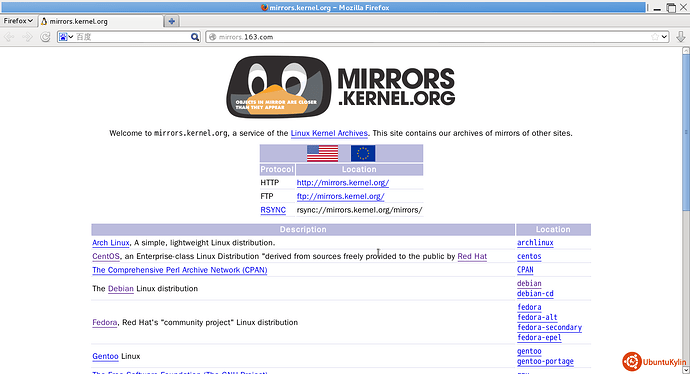Click the search magnifier icon
This screenshot has height=374, width=690.
click(x=195, y=37)
